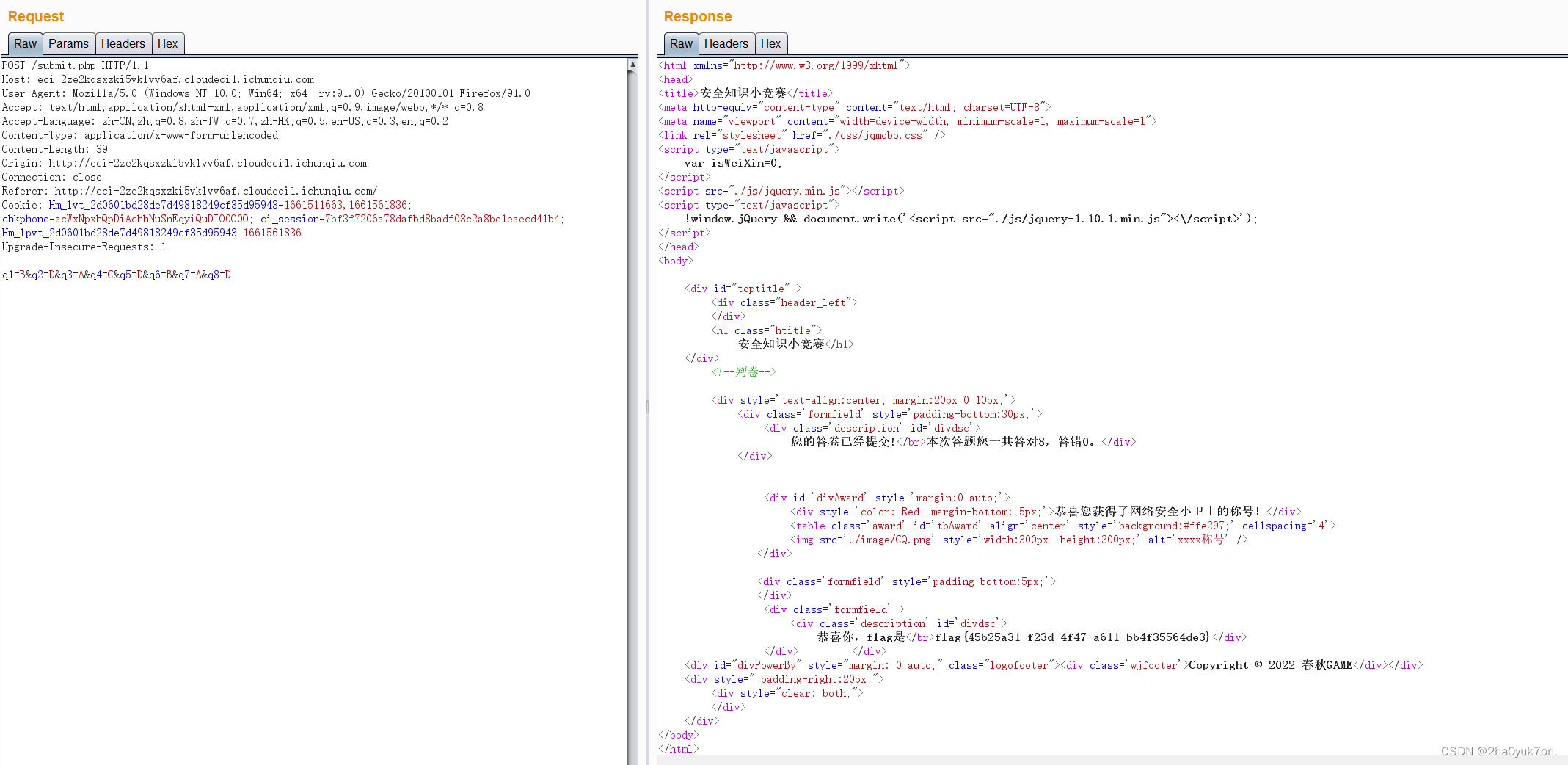Click the closing </html> tag
Viewport: 1568px width, 765px height.
(679, 749)
